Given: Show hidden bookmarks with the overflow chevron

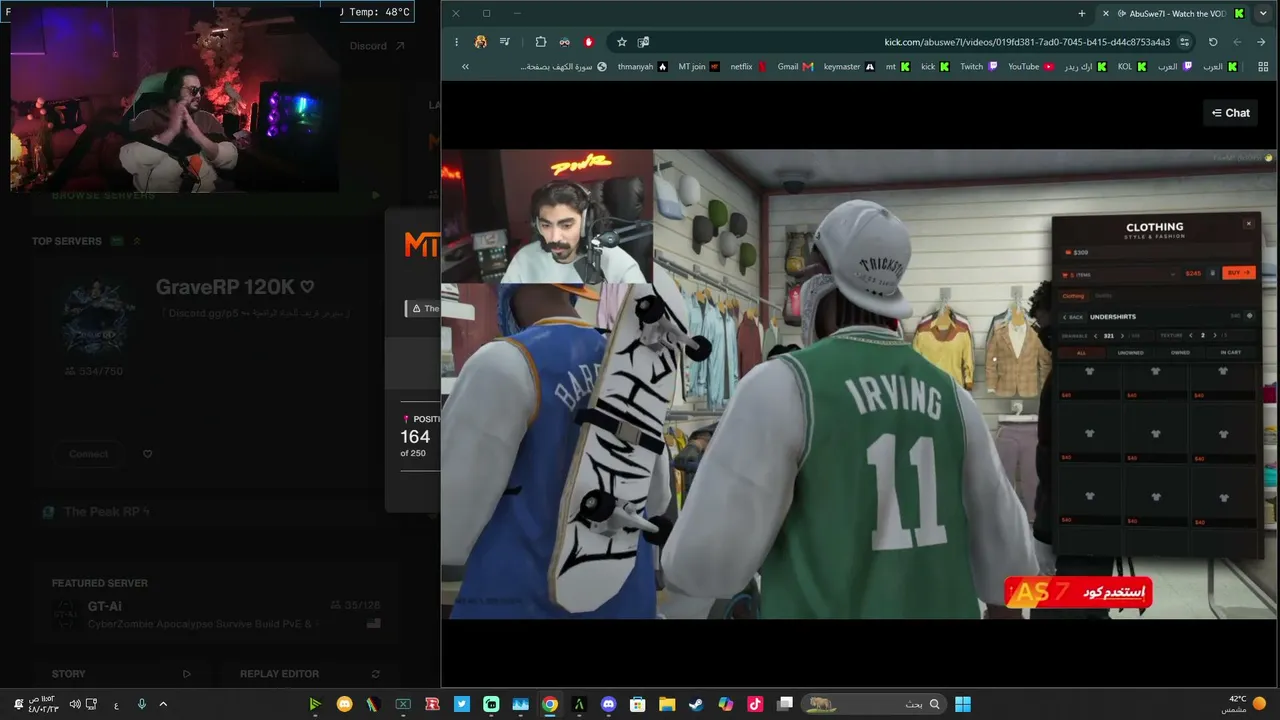Looking at the screenshot, I should 465,67.
